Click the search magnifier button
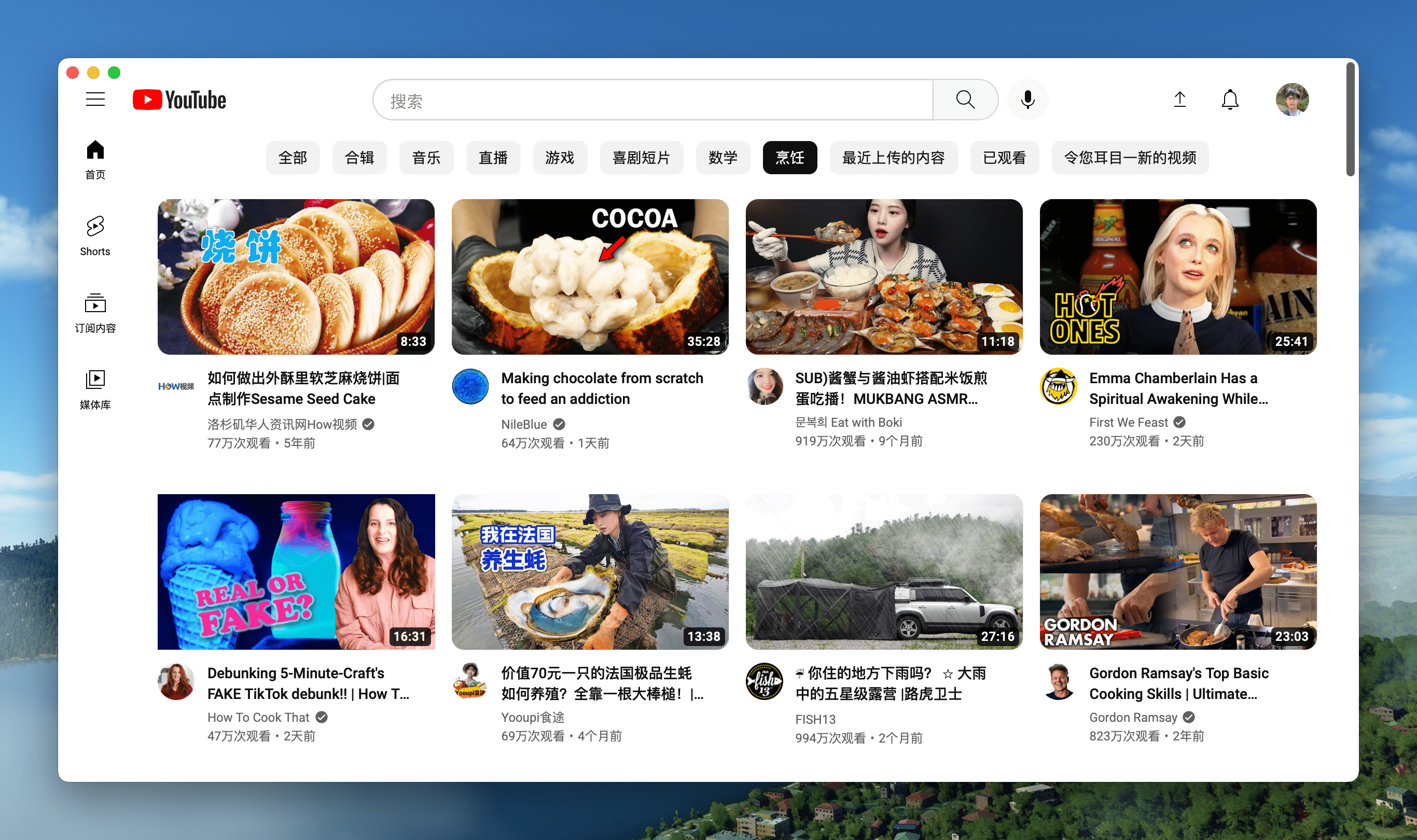 (x=965, y=100)
